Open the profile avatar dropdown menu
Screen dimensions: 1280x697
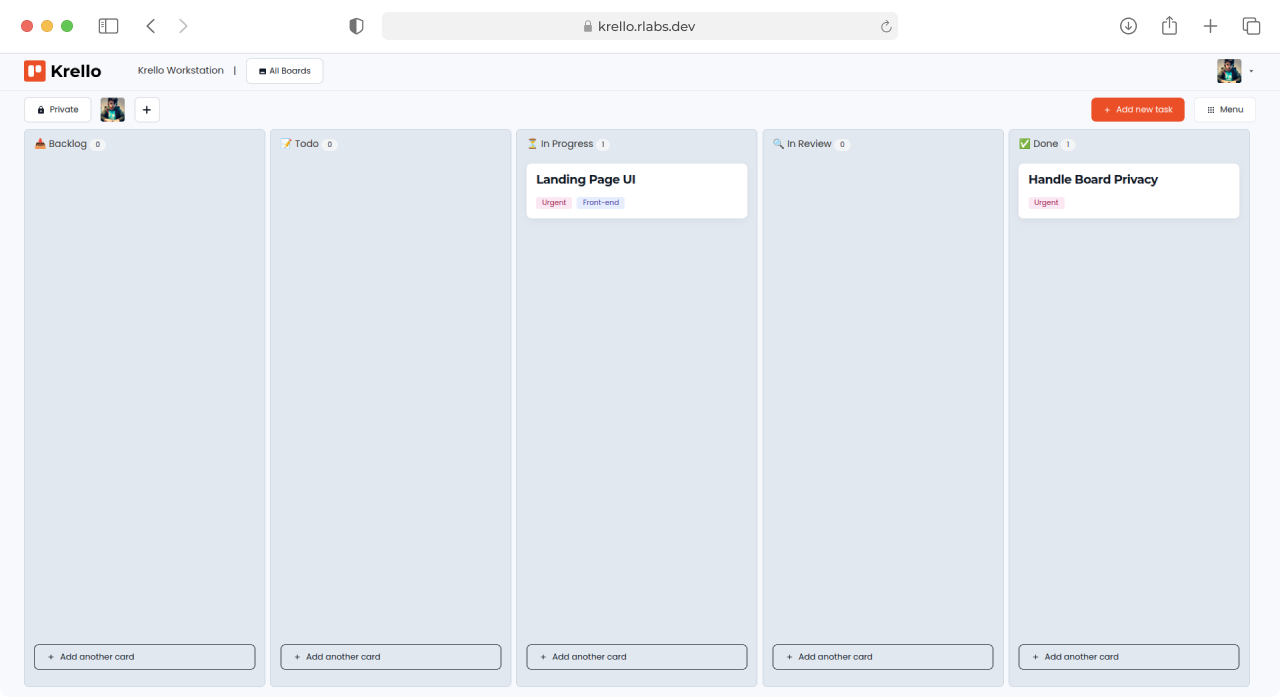(1229, 70)
